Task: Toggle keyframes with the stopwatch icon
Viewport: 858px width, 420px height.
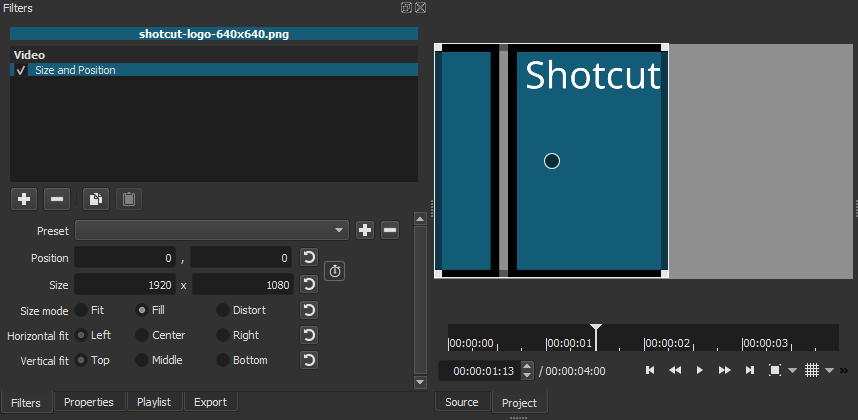Action: tap(334, 271)
